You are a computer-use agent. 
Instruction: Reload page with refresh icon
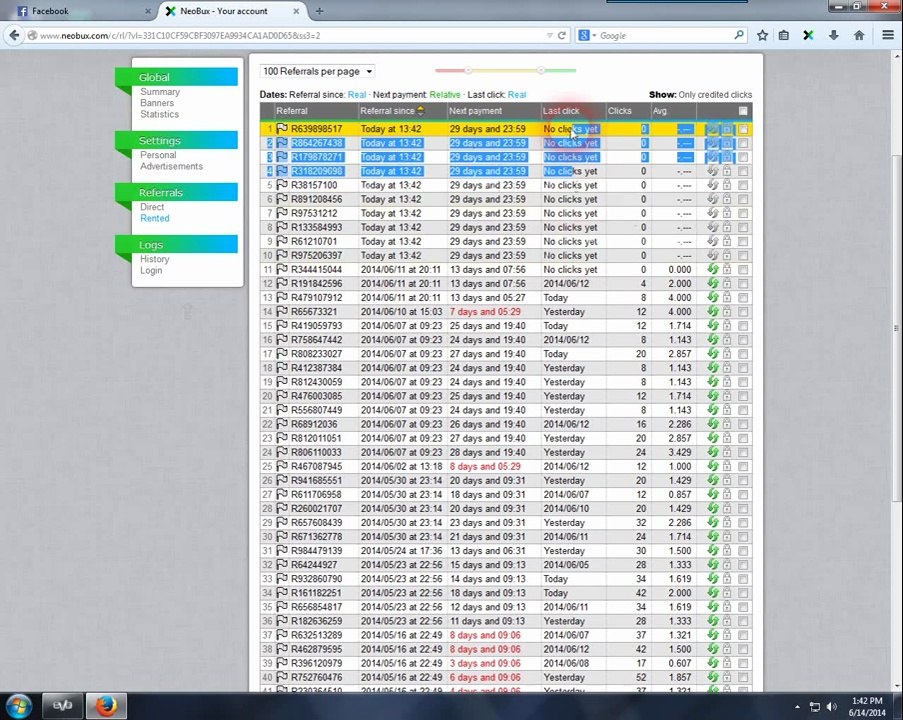click(x=561, y=35)
